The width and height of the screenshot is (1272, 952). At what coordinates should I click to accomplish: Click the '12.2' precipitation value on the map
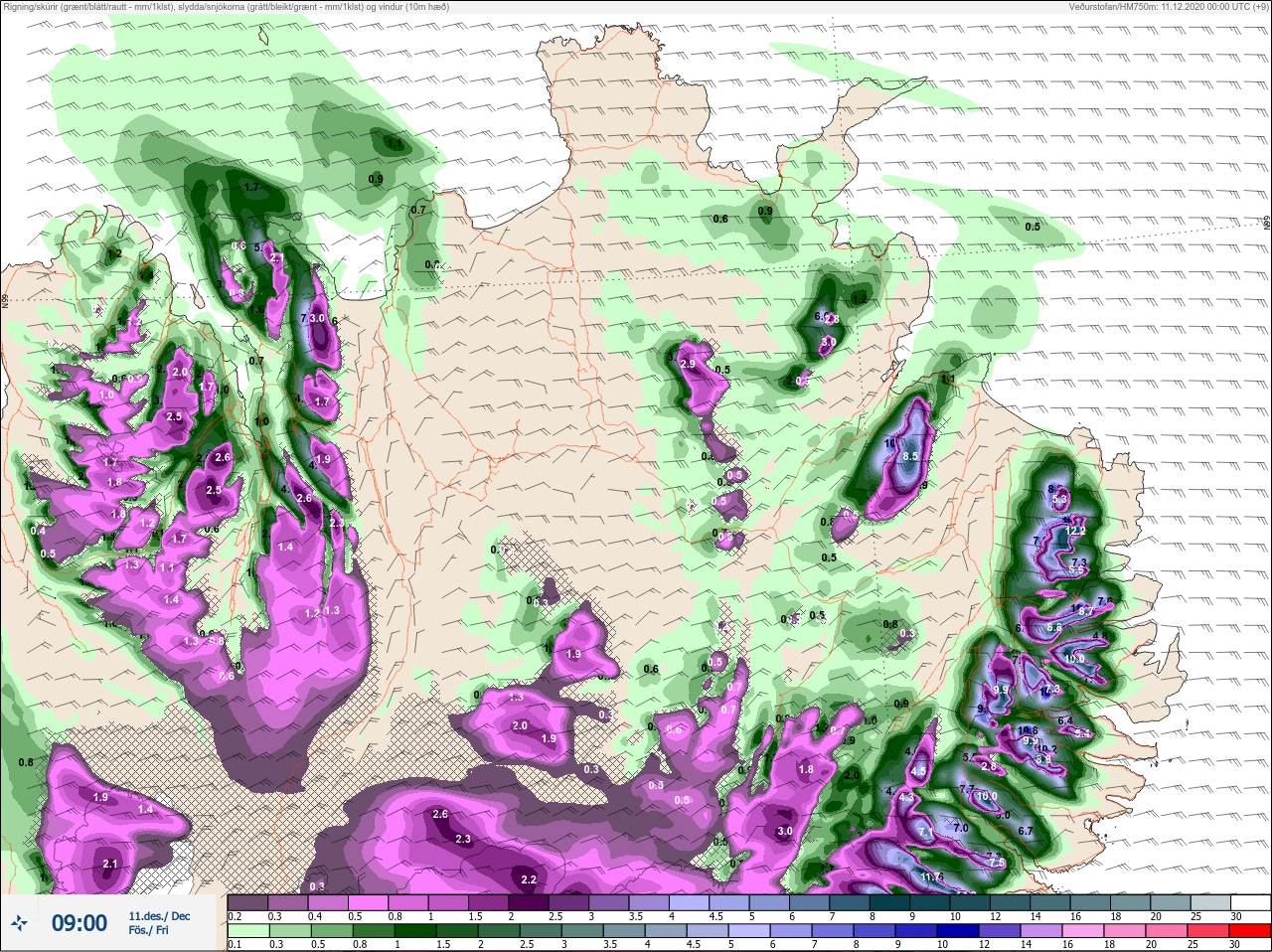(x=1076, y=532)
